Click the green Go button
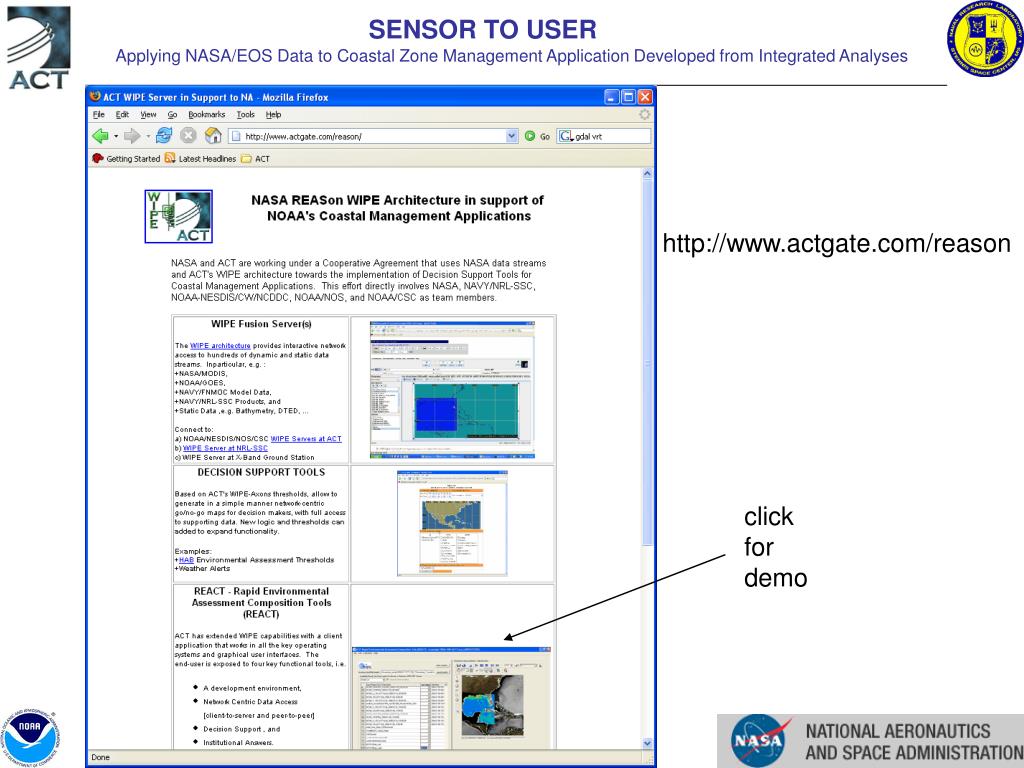Screen dimensions: 1024x768 coord(537,136)
